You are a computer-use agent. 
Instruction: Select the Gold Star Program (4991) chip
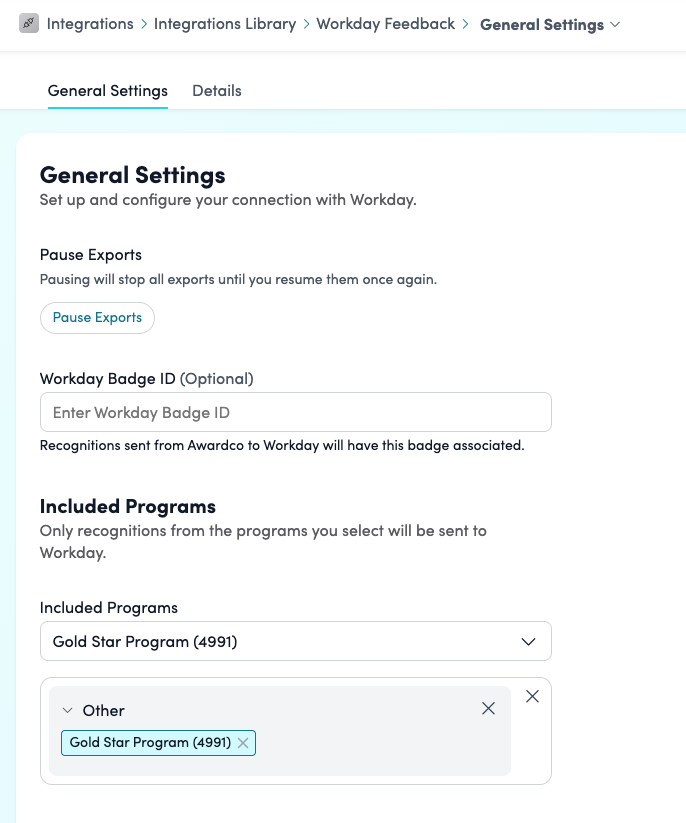(150, 743)
